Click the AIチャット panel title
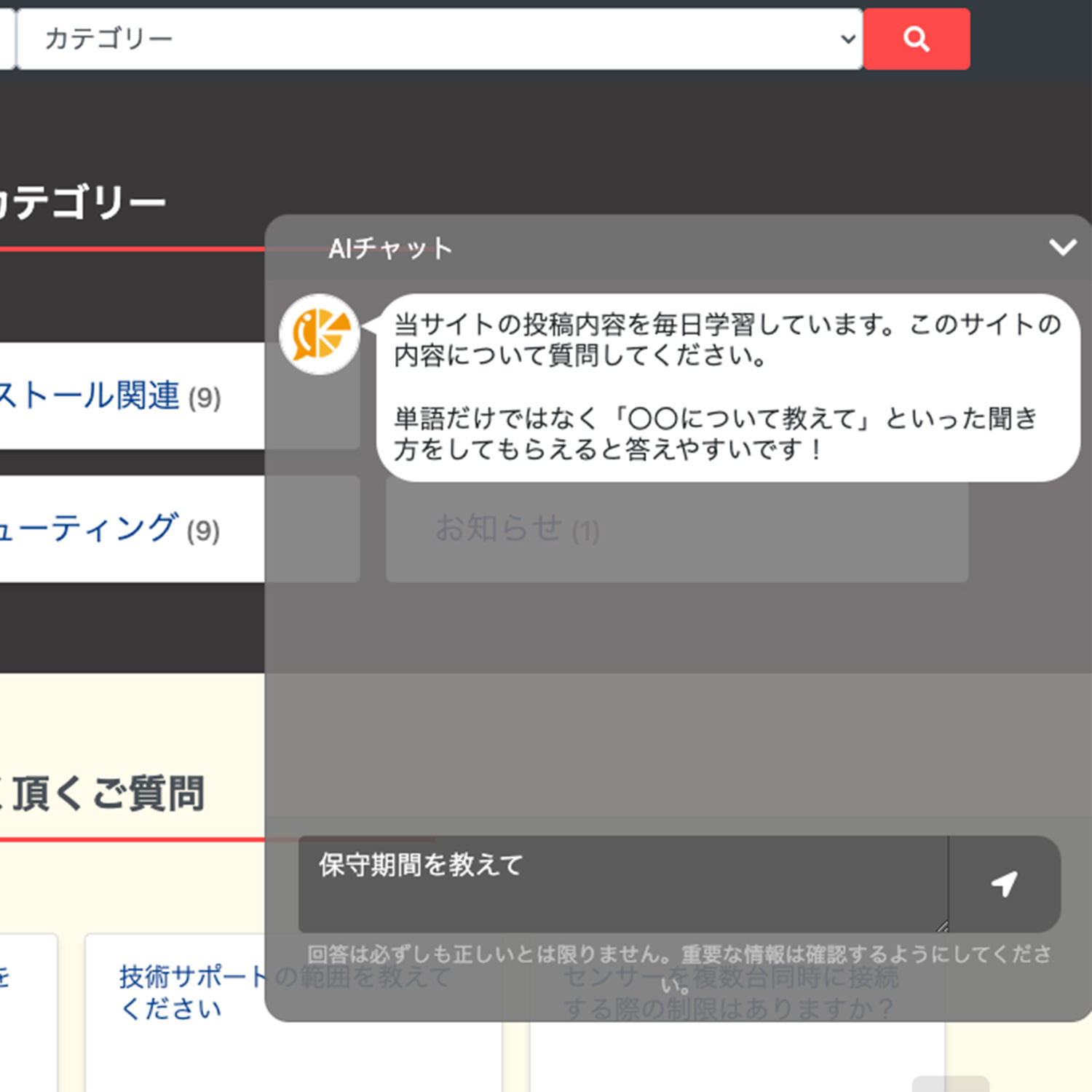Viewport: 1092px width, 1092px height. click(390, 248)
